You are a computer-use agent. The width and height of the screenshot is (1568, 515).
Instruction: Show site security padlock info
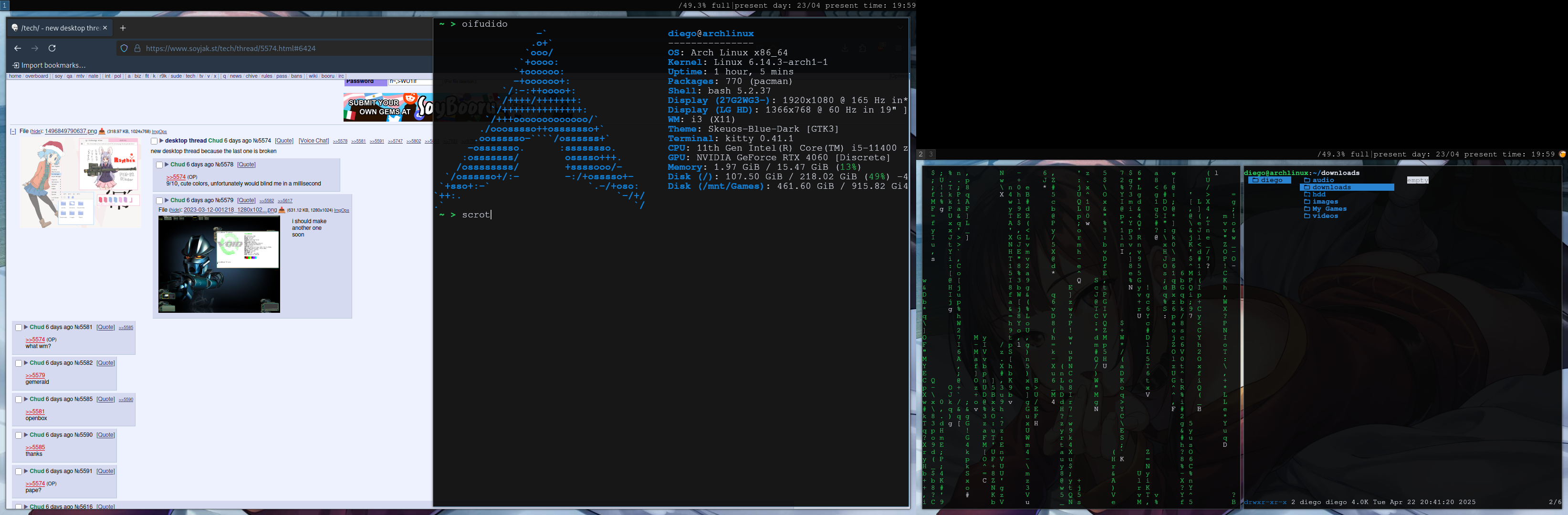[137, 48]
